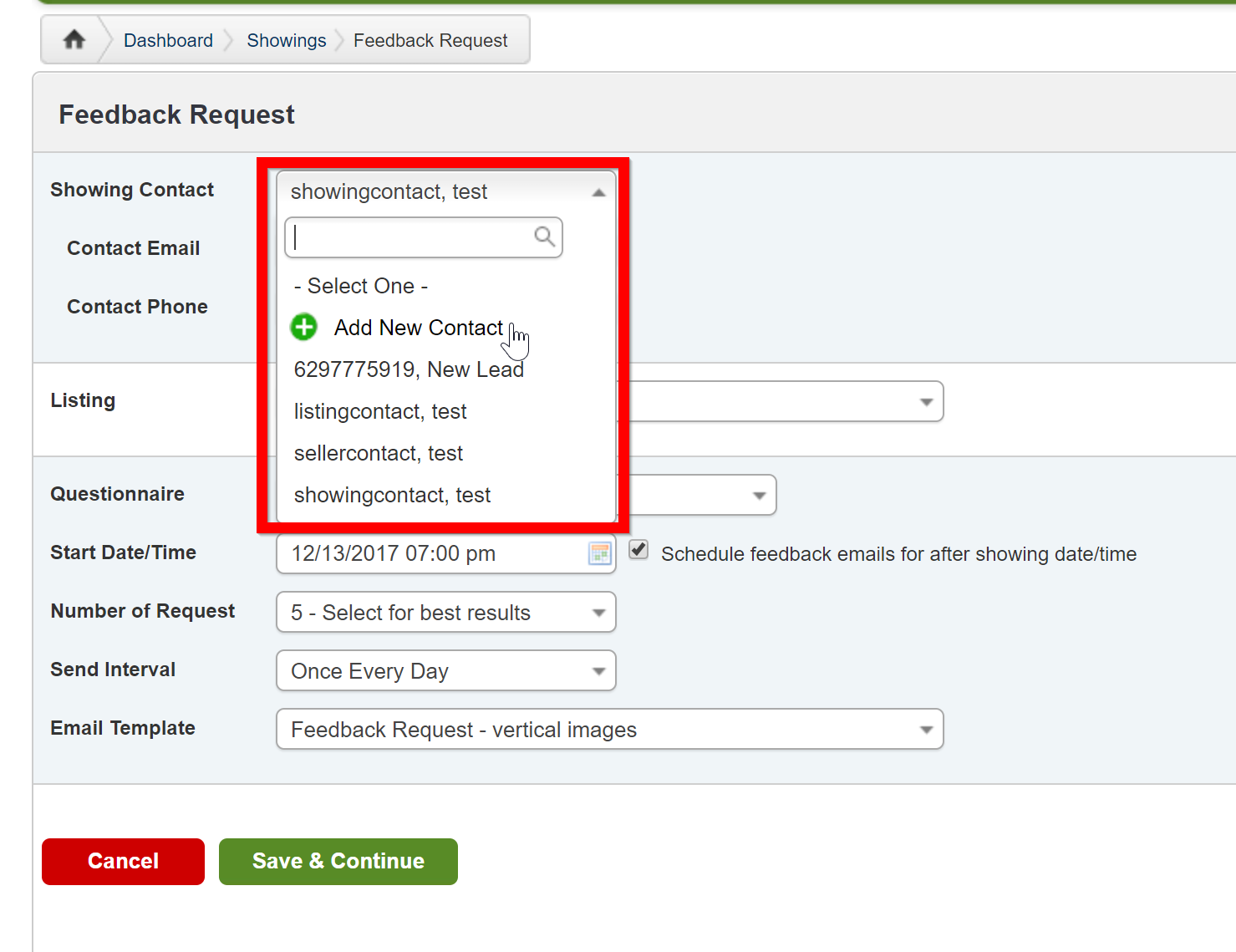The image size is (1236, 952).
Task: Open the Questionnaire dropdown
Action: [x=759, y=496]
